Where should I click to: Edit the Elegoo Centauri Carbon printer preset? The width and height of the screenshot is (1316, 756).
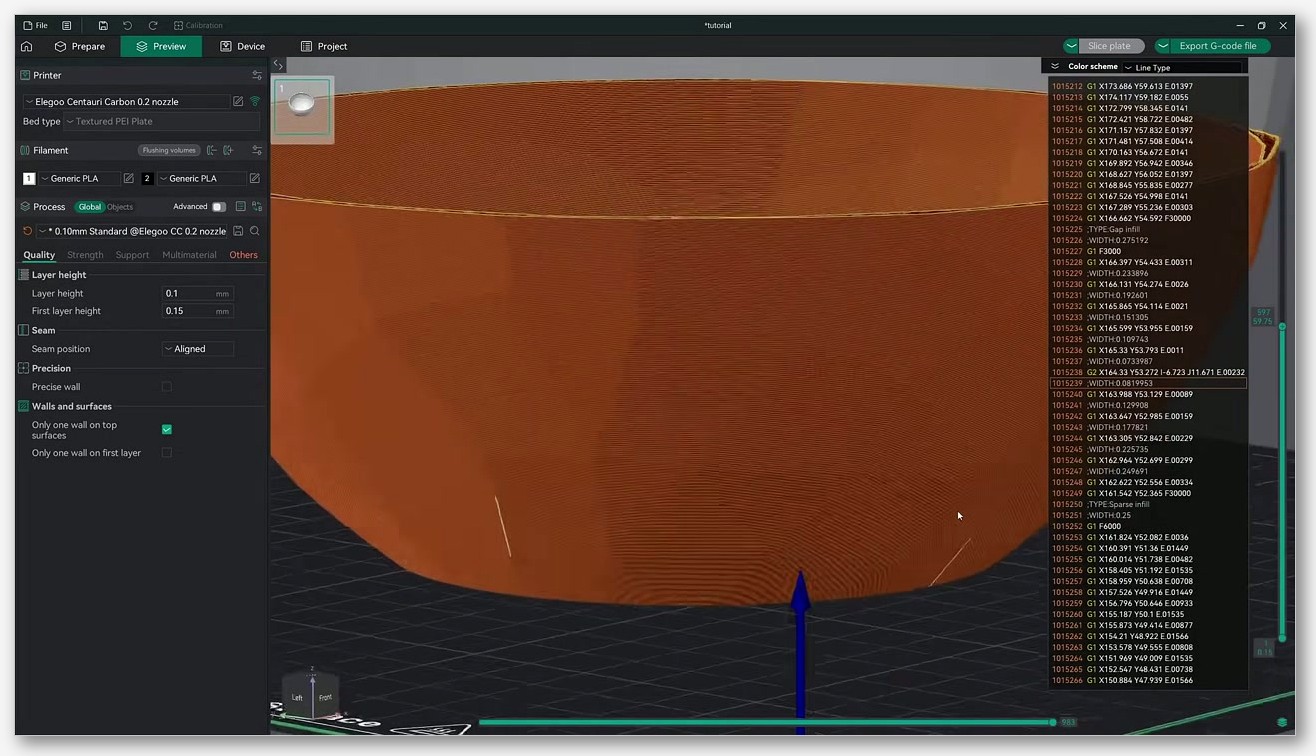click(x=238, y=101)
